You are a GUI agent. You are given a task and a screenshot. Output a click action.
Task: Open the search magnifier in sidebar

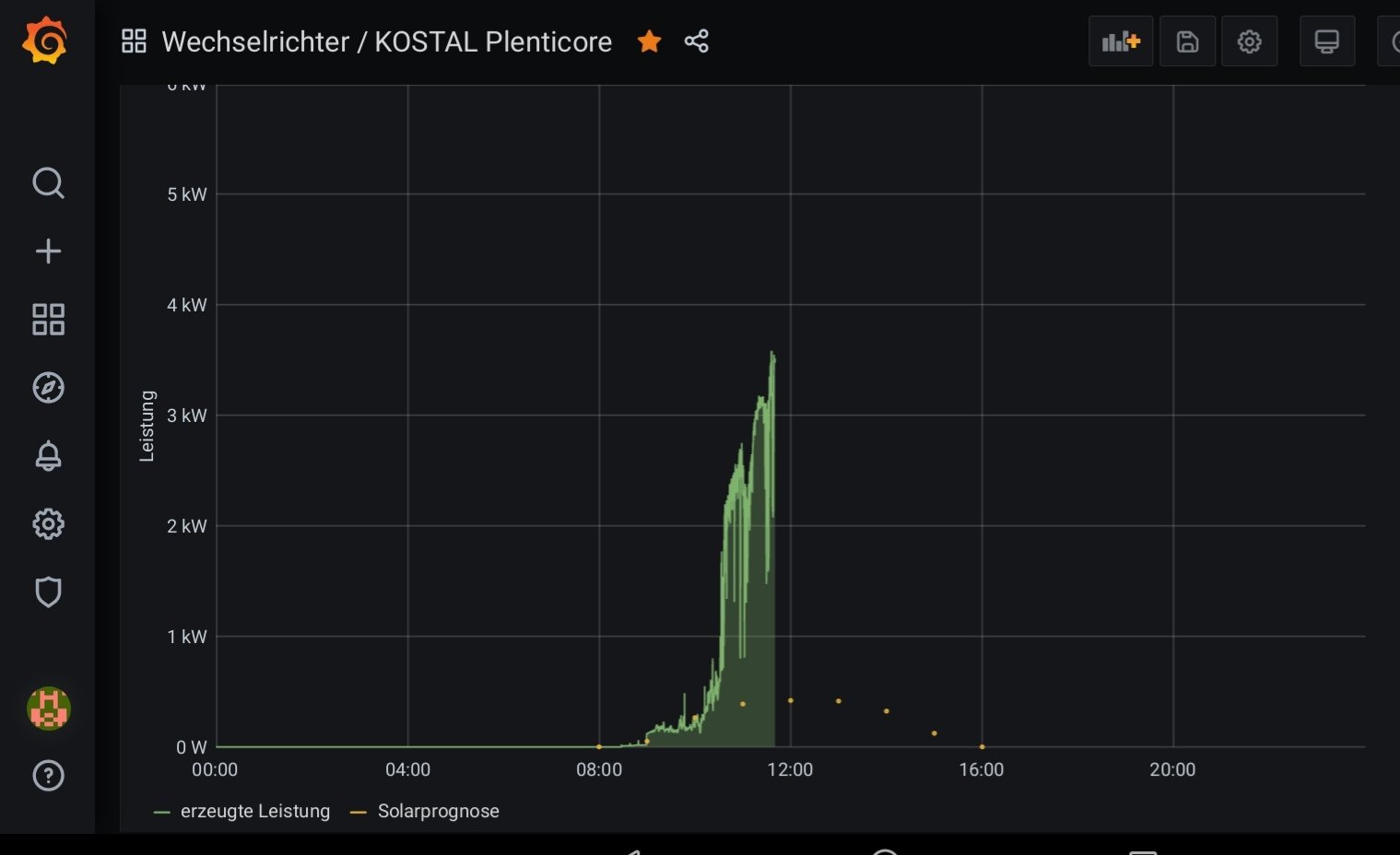[x=48, y=183]
